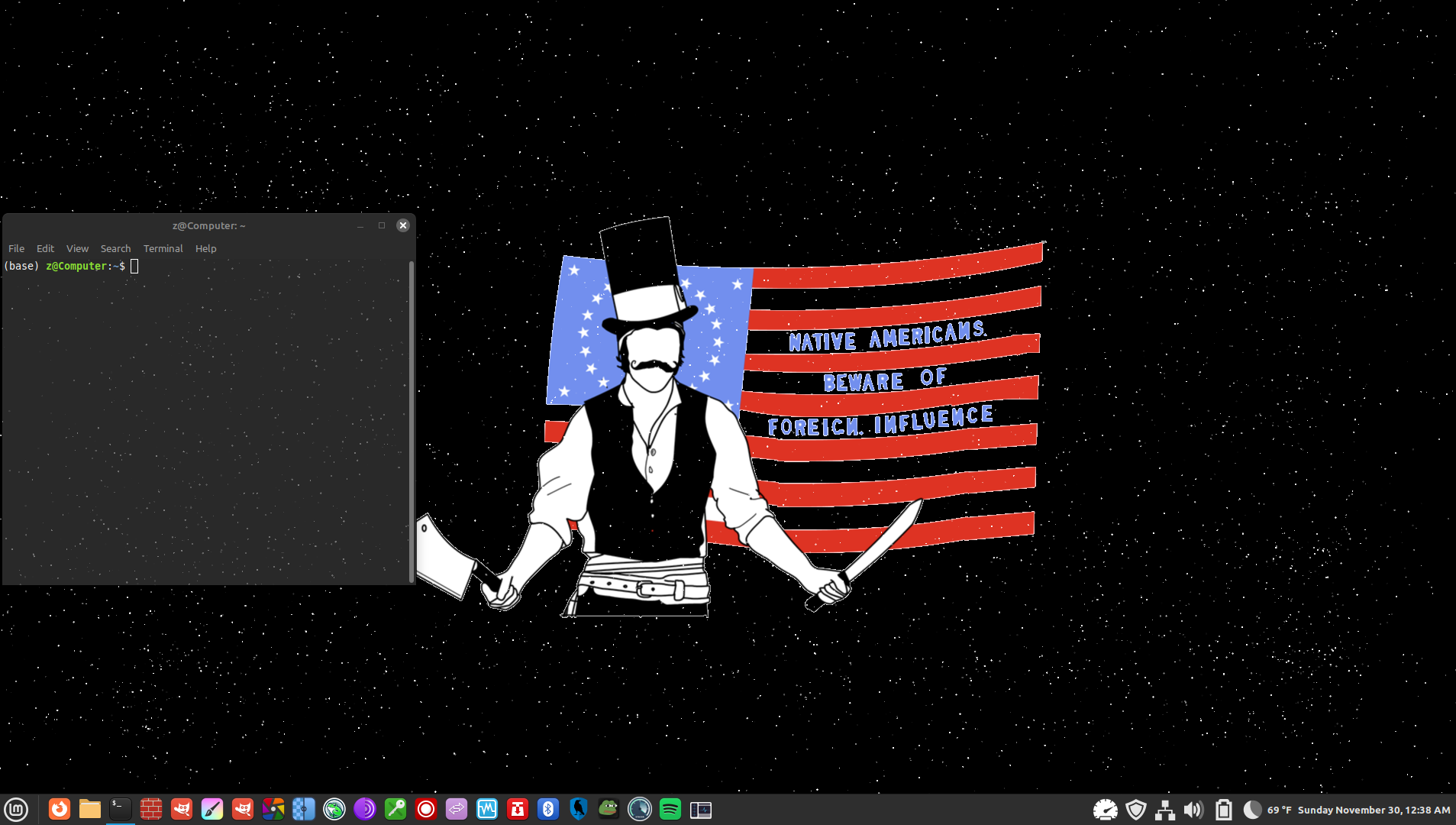Image resolution: width=1456 pixels, height=825 pixels.
Task: Click the speedometer tray icon
Action: pyautogui.click(x=1105, y=810)
